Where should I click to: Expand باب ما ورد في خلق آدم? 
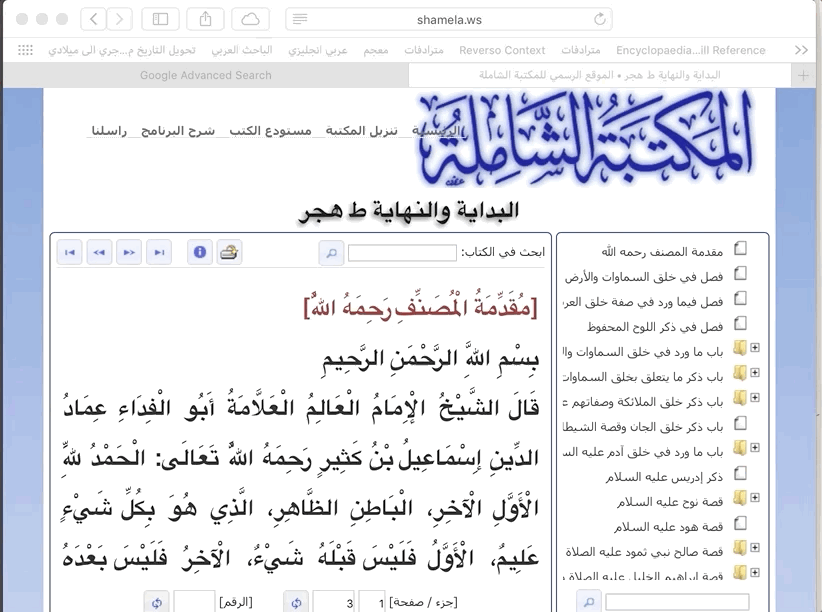point(755,447)
